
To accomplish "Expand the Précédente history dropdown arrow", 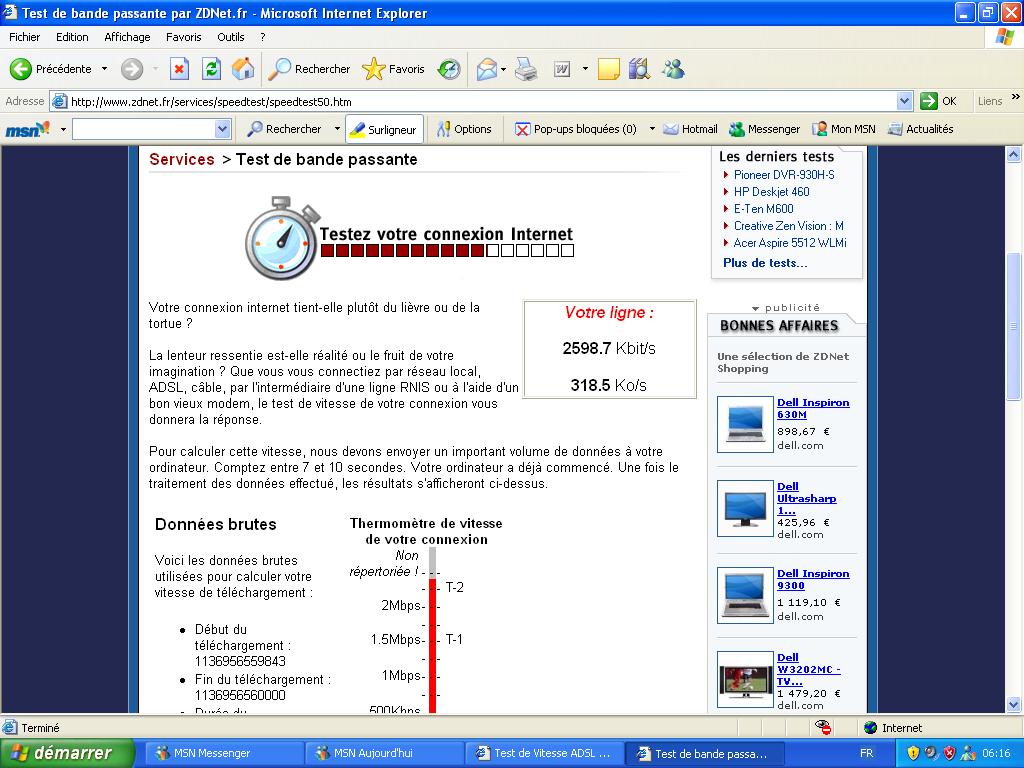I will (104, 69).
